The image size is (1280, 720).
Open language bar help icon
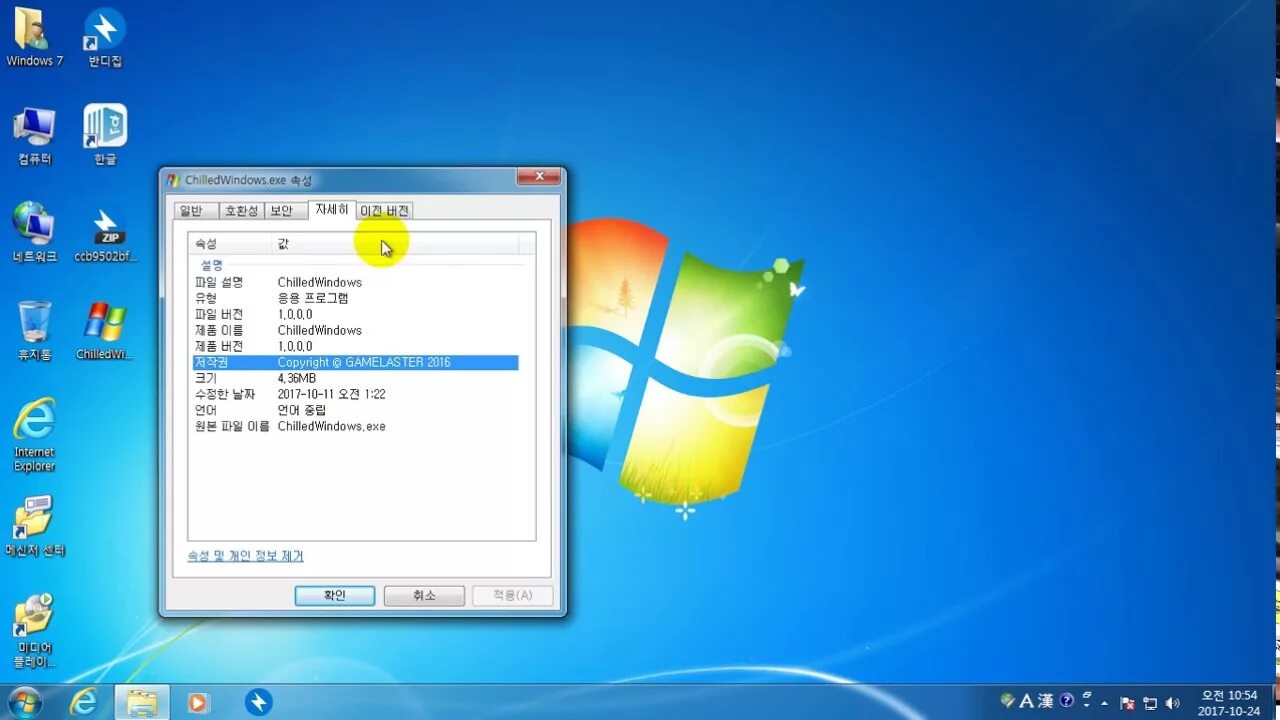pos(1067,701)
